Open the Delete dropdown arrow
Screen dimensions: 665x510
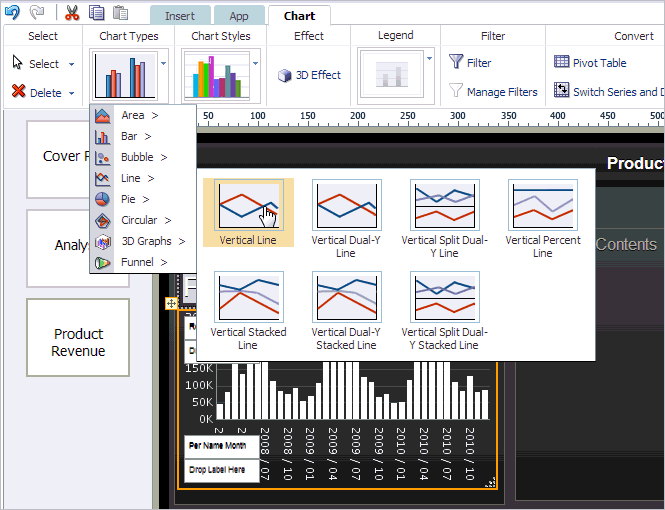[x=71, y=93]
